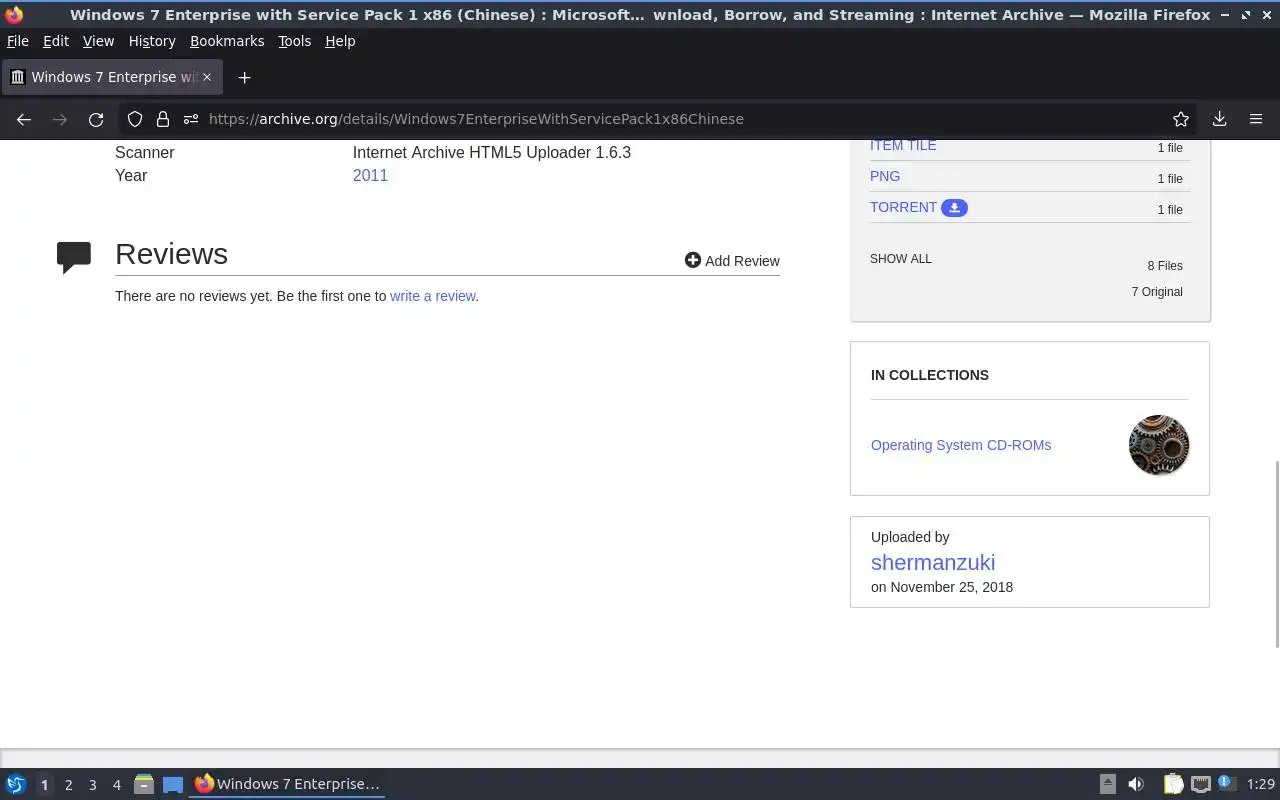
Task: Click the Add Review plus icon
Action: point(692,260)
